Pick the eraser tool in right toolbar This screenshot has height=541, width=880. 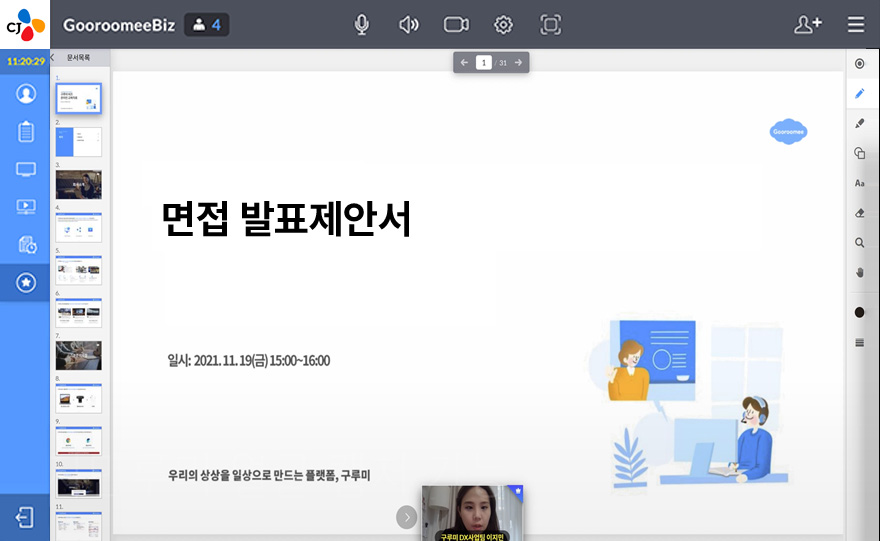point(860,213)
